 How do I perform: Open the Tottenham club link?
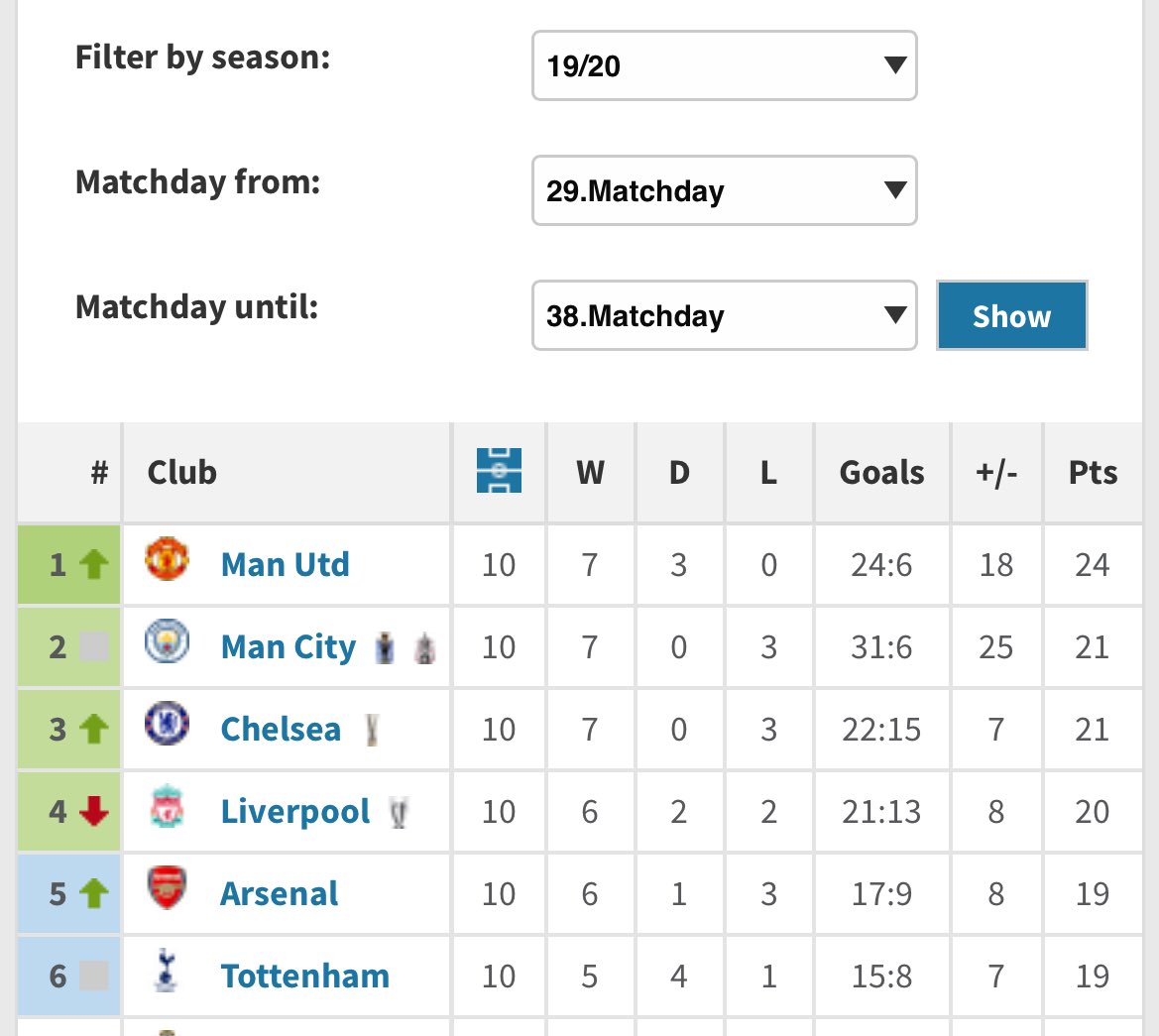point(304,977)
